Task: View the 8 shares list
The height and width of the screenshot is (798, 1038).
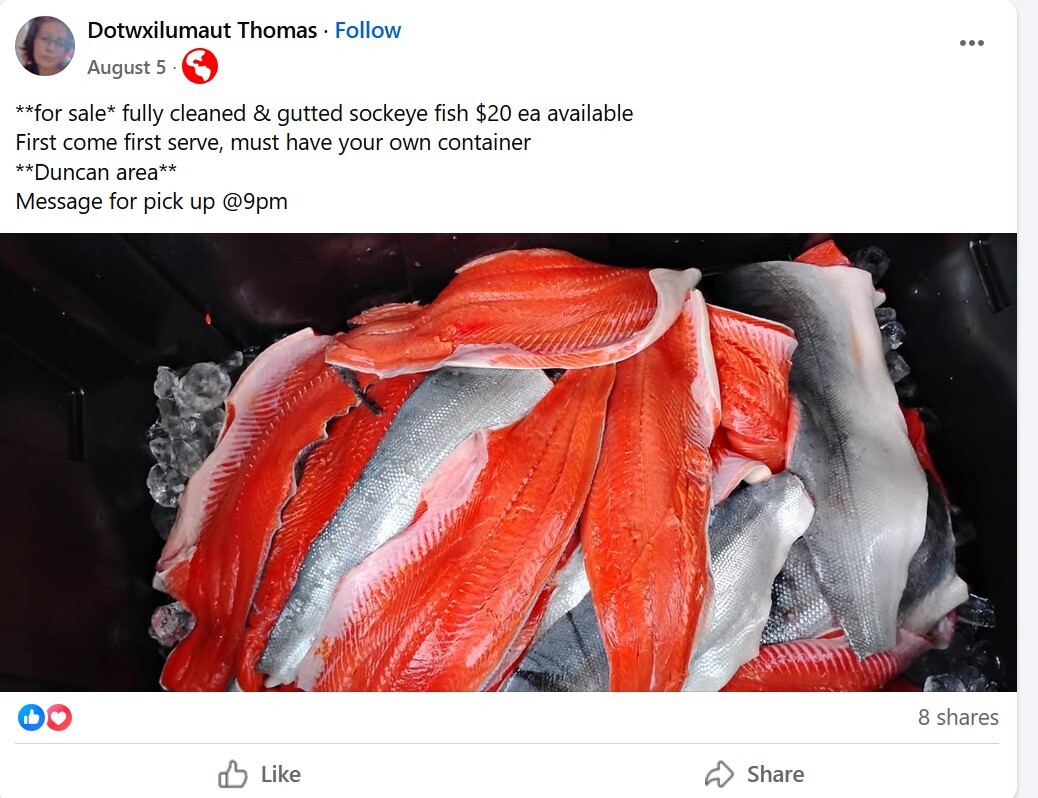Action: 958,717
